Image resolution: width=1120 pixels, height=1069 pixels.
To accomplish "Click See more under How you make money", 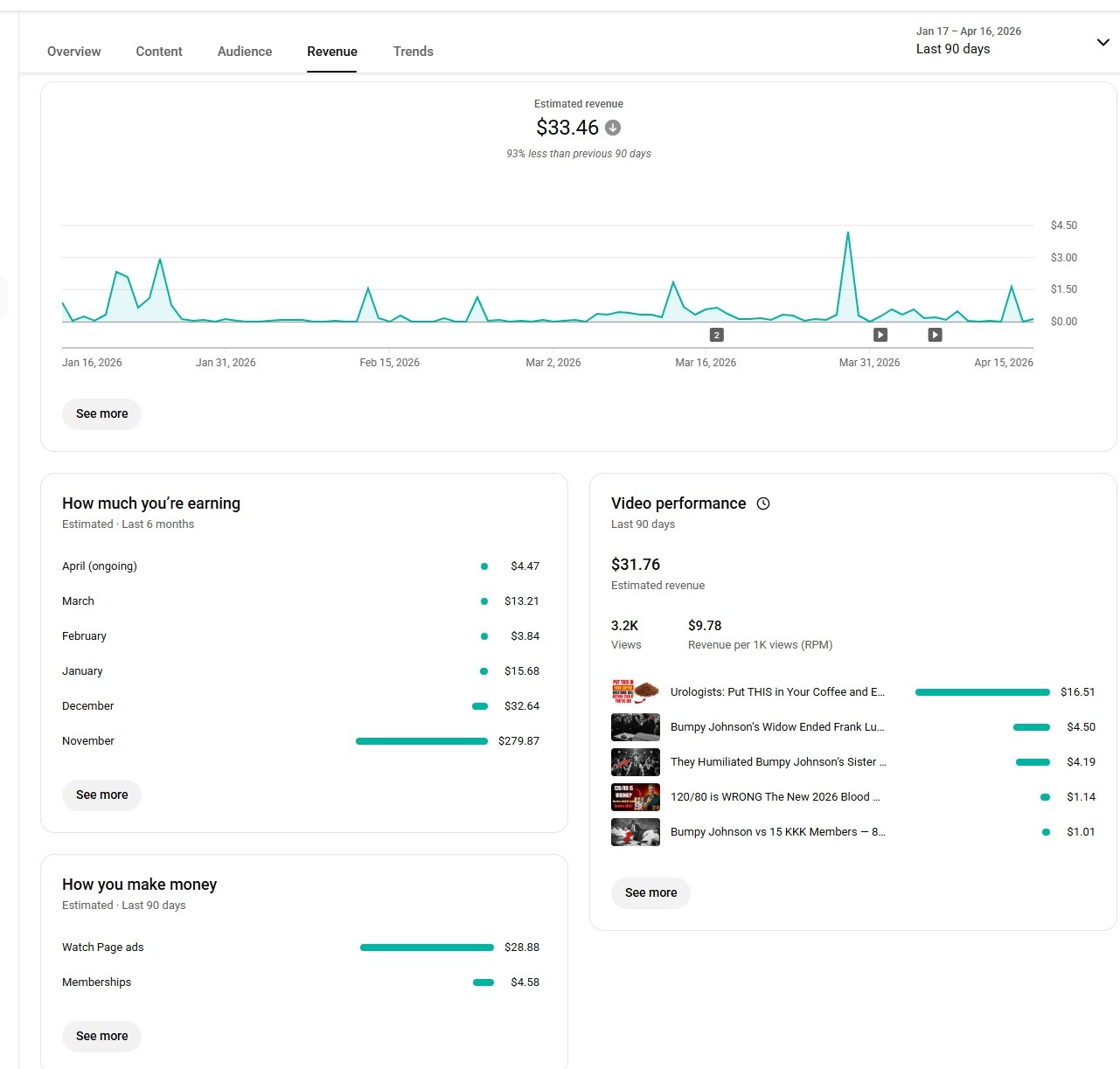I will [x=101, y=1036].
